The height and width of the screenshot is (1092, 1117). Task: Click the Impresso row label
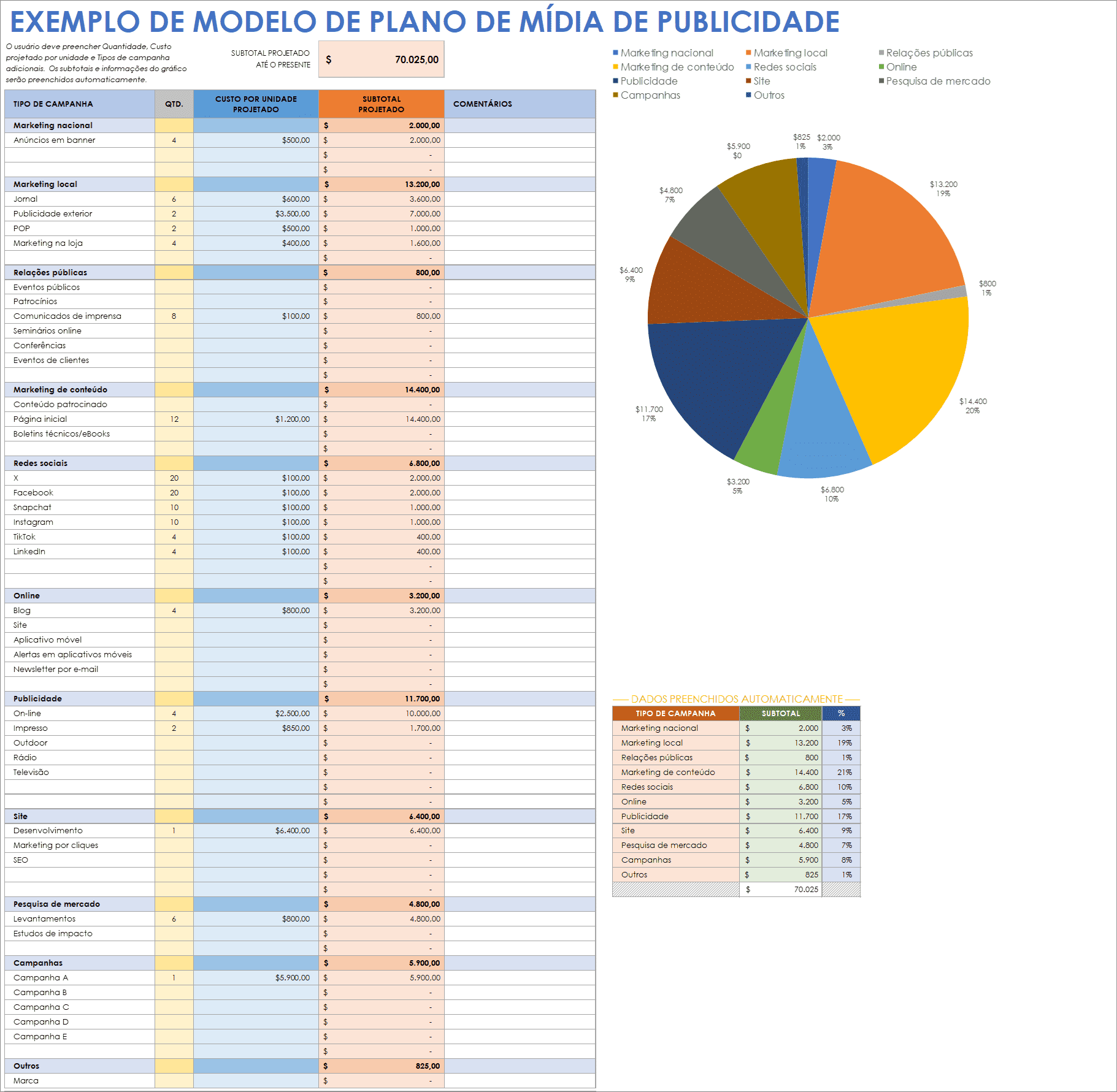31,728
